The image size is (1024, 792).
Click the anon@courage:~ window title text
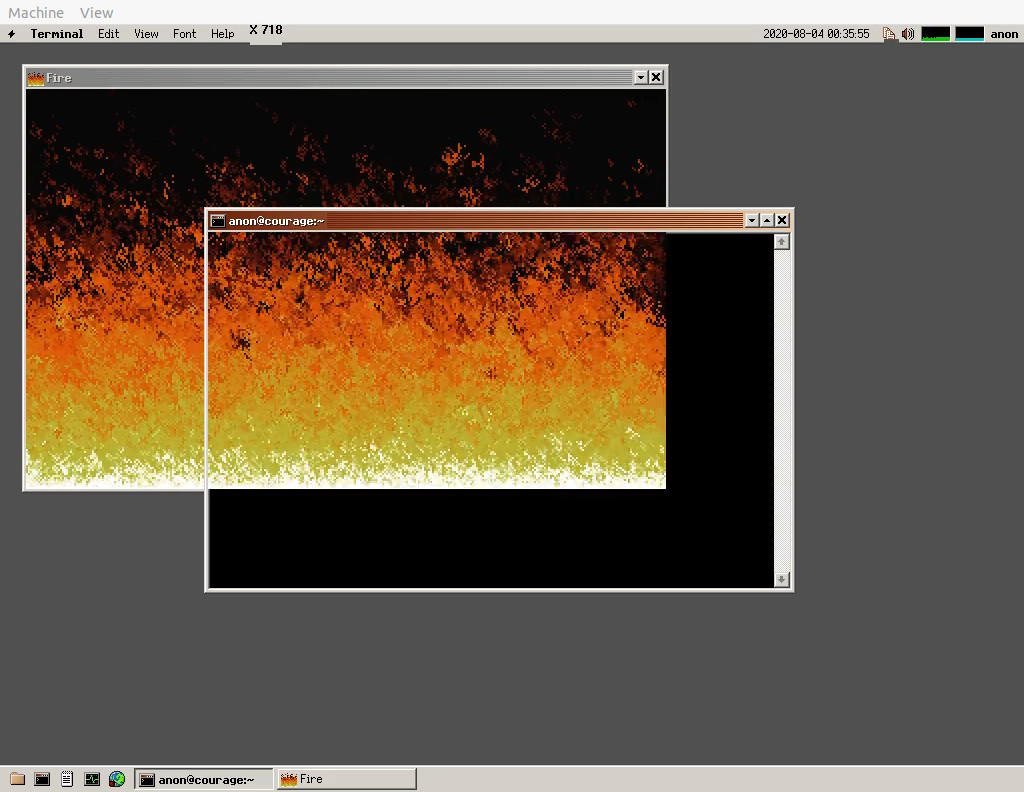pyautogui.click(x=276, y=221)
